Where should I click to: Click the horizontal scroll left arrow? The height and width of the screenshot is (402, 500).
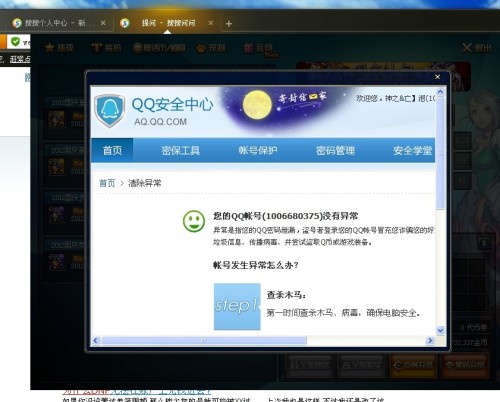pos(96,340)
